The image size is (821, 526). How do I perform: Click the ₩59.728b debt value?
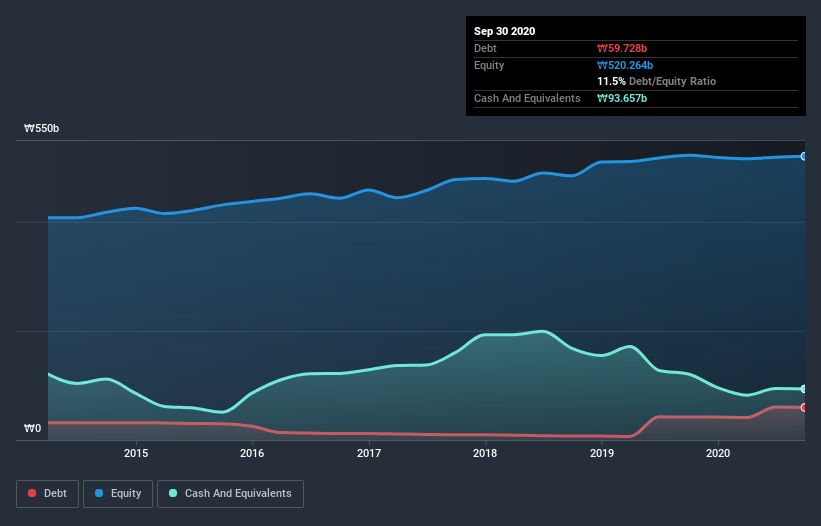coord(622,48)
